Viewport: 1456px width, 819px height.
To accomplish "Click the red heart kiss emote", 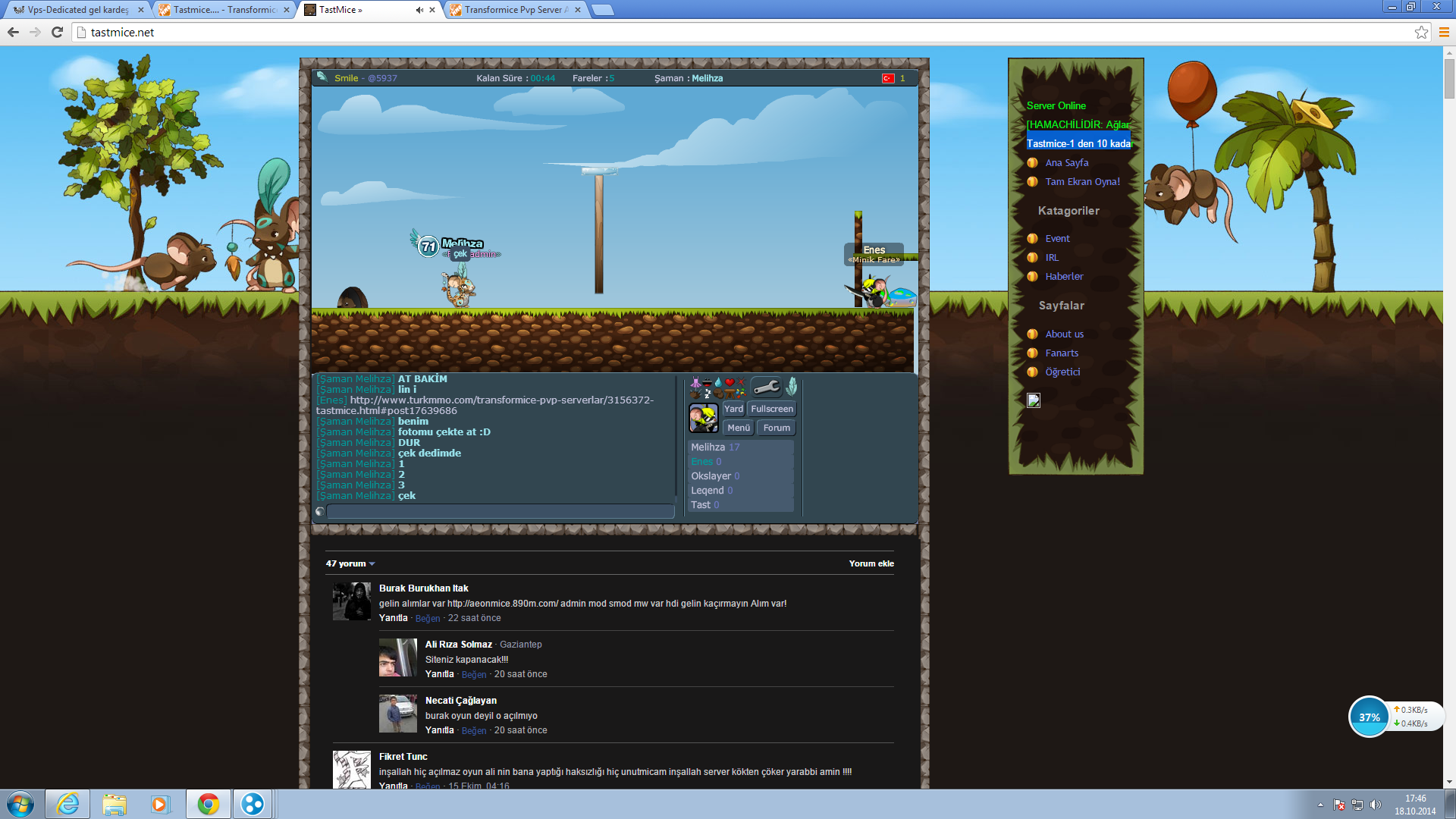I will pyautogui.click(x=730, y=382).
